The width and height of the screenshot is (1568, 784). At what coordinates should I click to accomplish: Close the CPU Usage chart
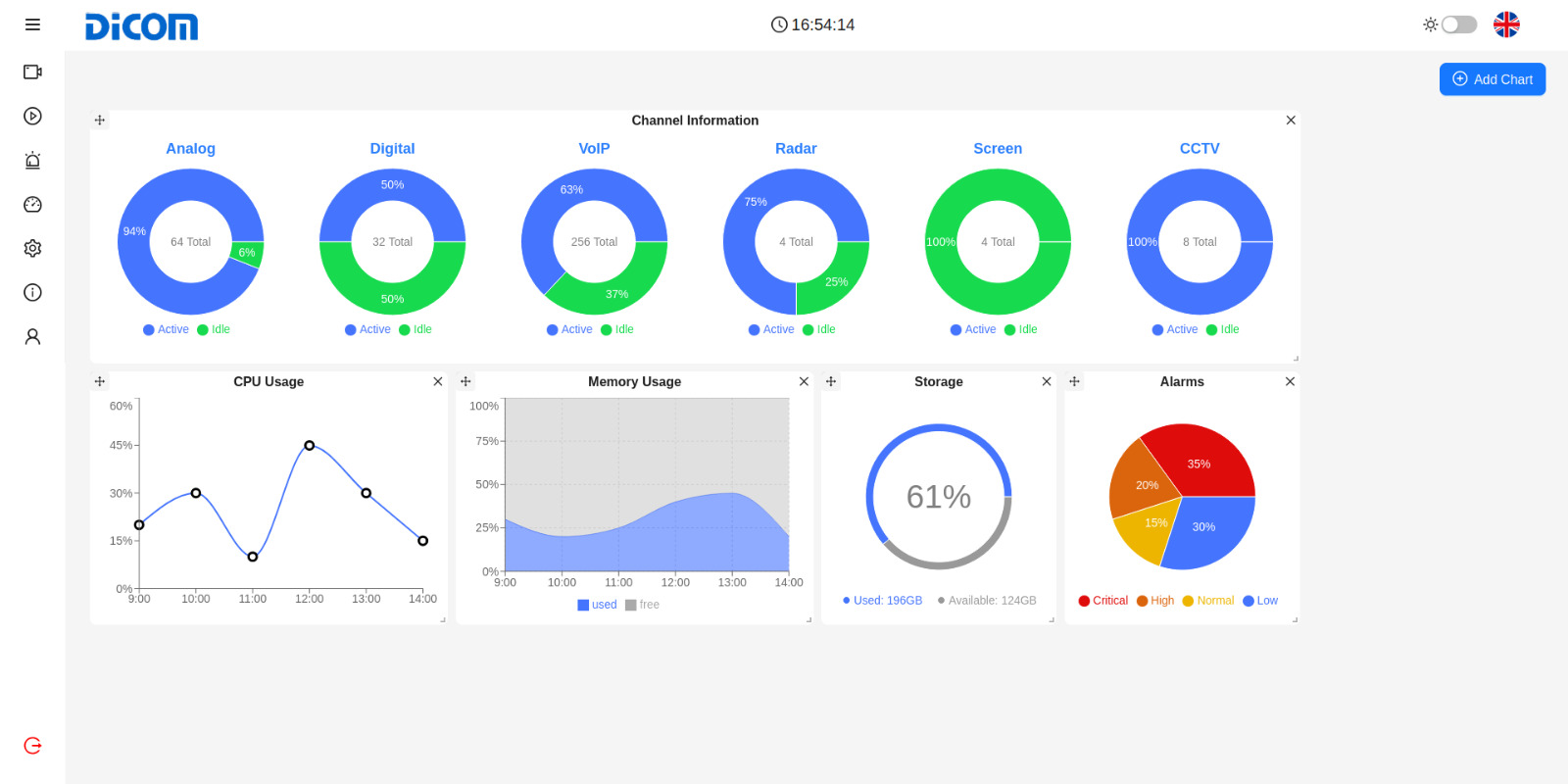pyautogui.click(x=438, y=381)
